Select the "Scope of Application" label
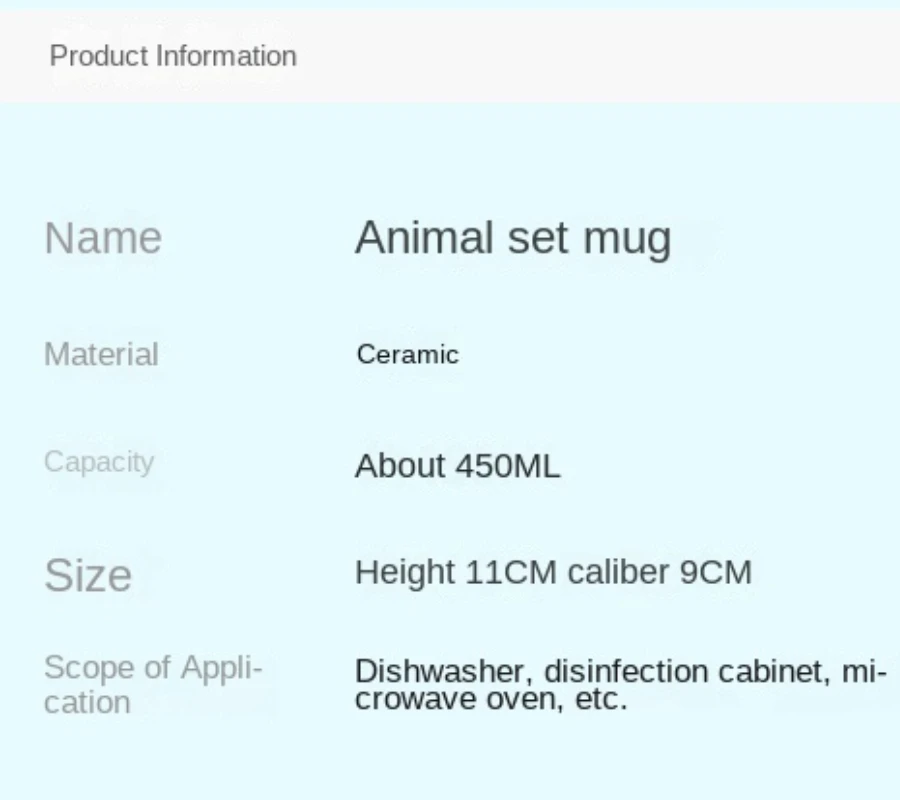Viewport: 900px width, 800px height. tap(152, 684)
